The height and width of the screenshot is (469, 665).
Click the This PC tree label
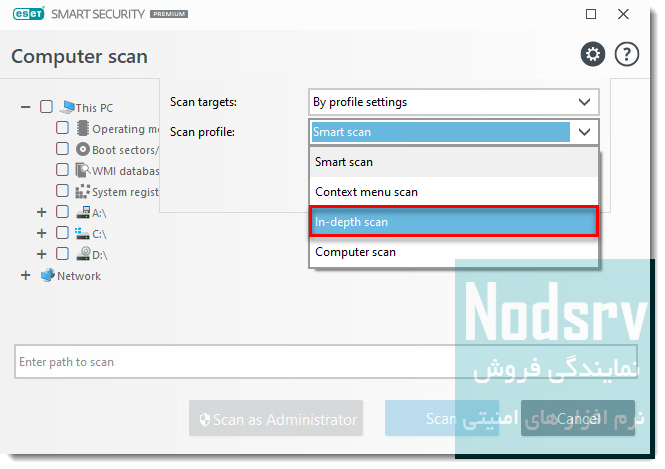(94, 108)
